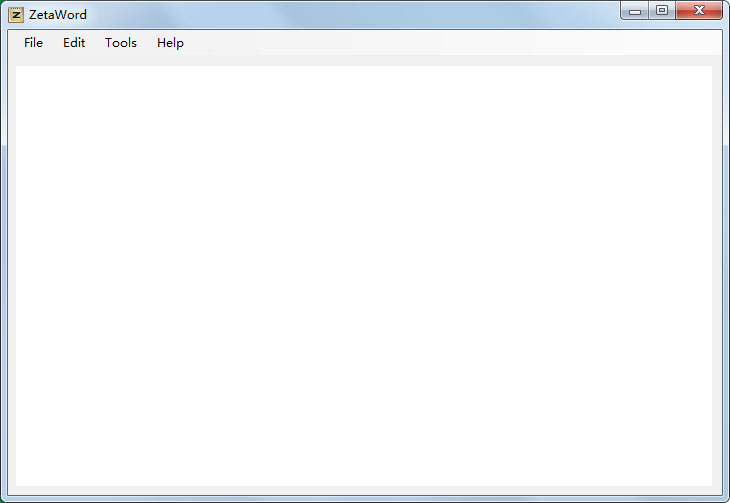The width and height of the screenshot is (730, 503).
Task: Click the bottom window border edge
Action: click(x=364, y=499)
